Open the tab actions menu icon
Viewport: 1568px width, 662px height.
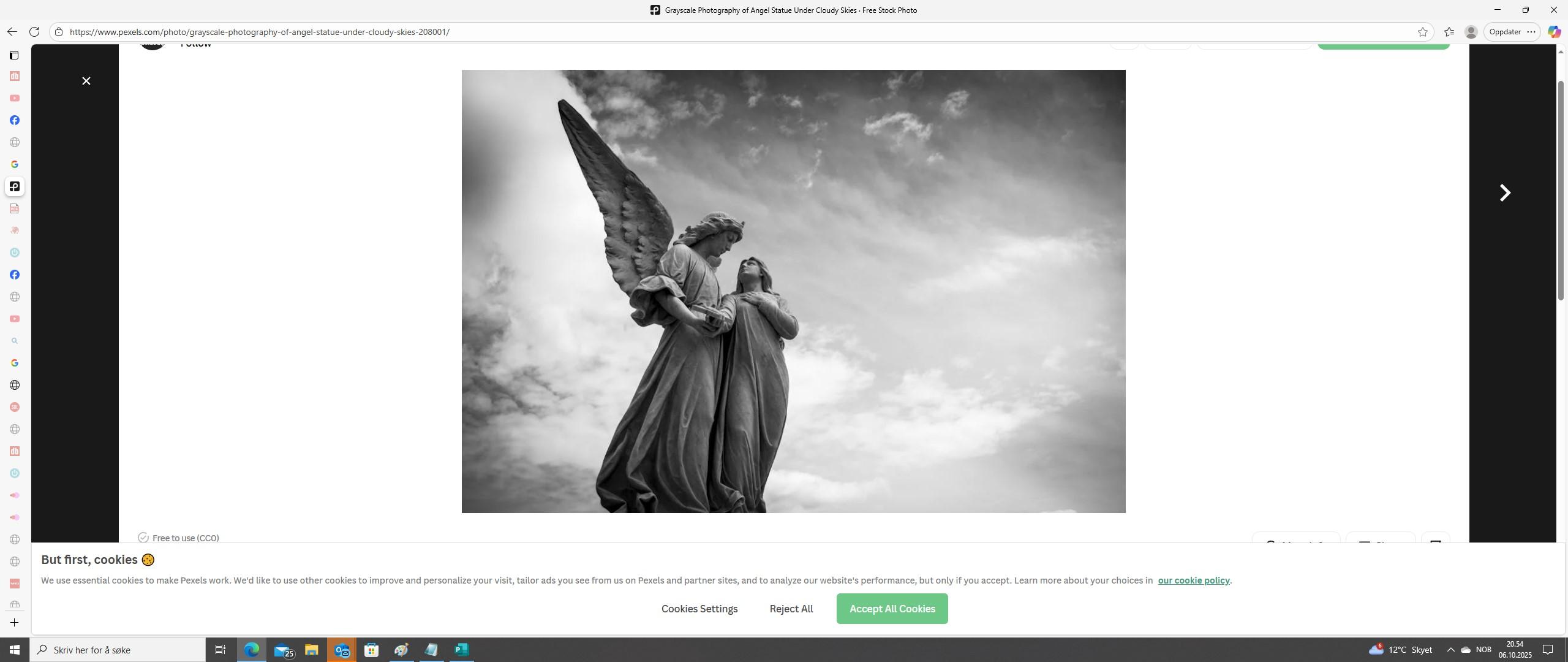pos(14,55)
